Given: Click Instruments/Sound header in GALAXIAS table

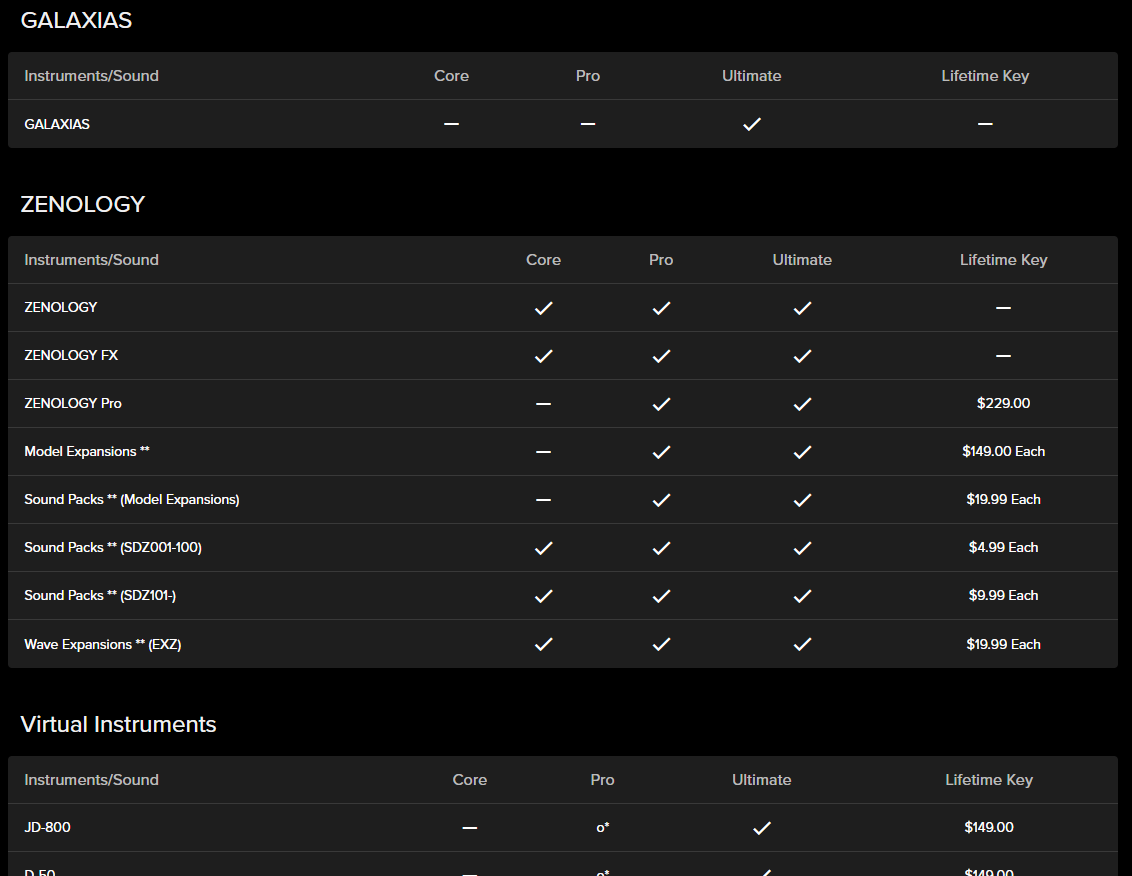Looking at the screenshot, I should (92, 76).
